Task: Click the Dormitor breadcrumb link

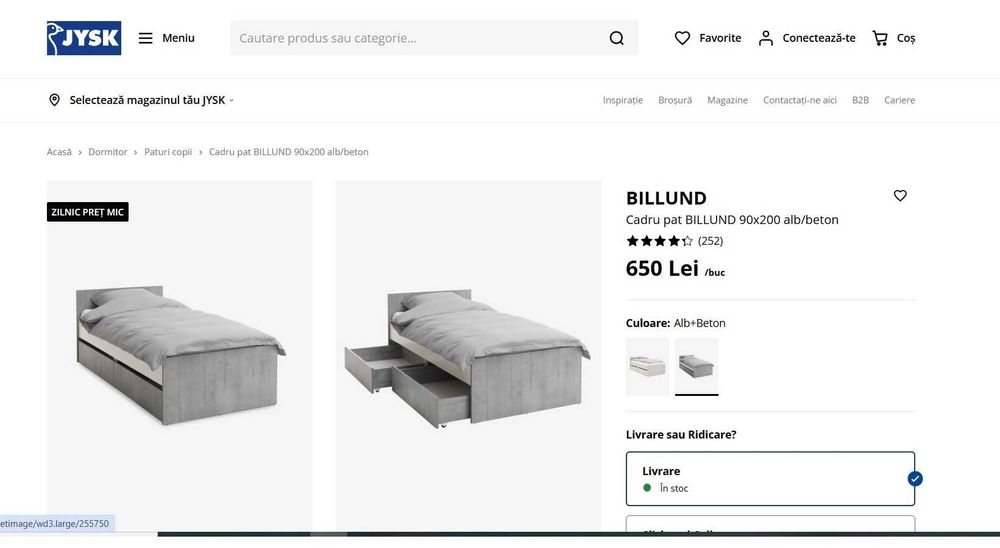Action: (x=108, y=152)
